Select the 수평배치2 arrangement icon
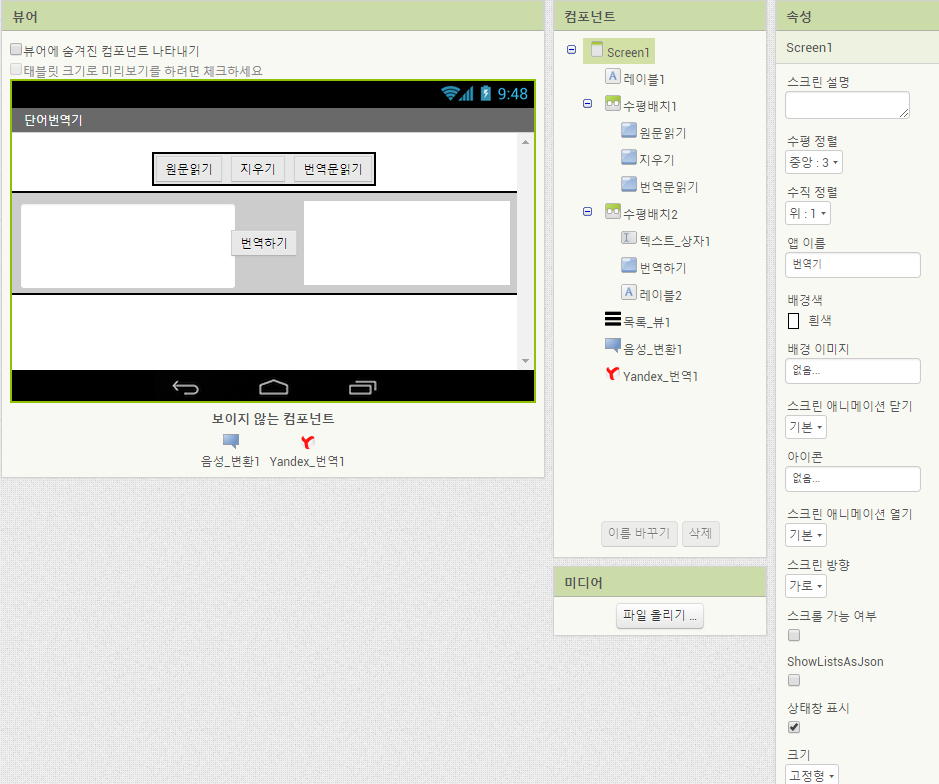 [612, 212]
